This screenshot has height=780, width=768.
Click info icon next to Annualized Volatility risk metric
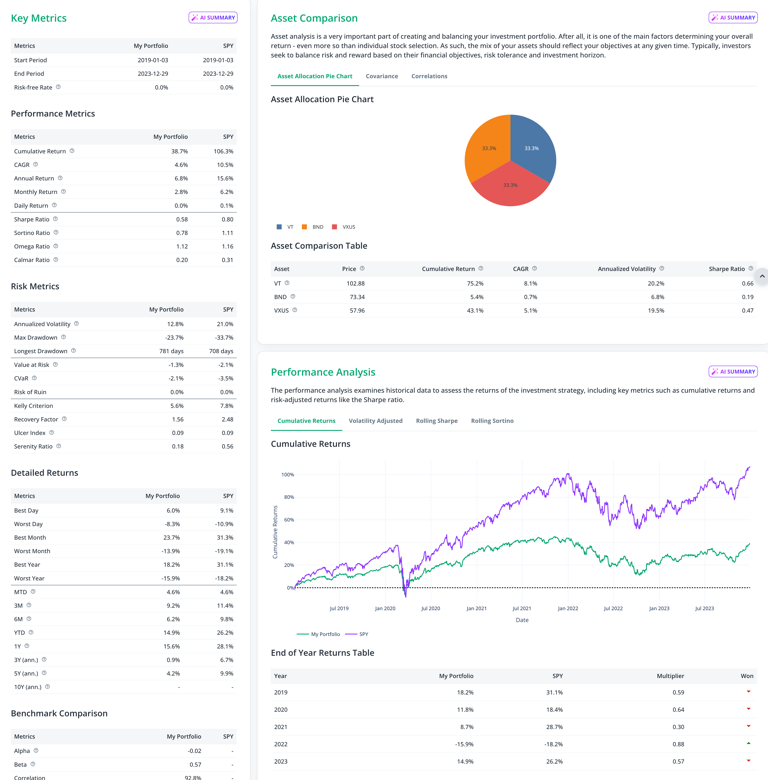pyautogui.click(x=77, y=323)
